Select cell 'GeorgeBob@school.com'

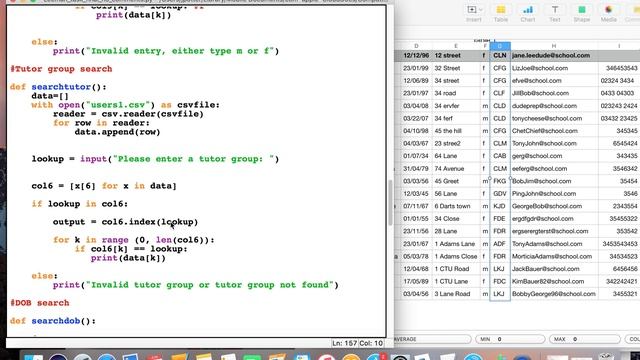(x=547, y=206)
